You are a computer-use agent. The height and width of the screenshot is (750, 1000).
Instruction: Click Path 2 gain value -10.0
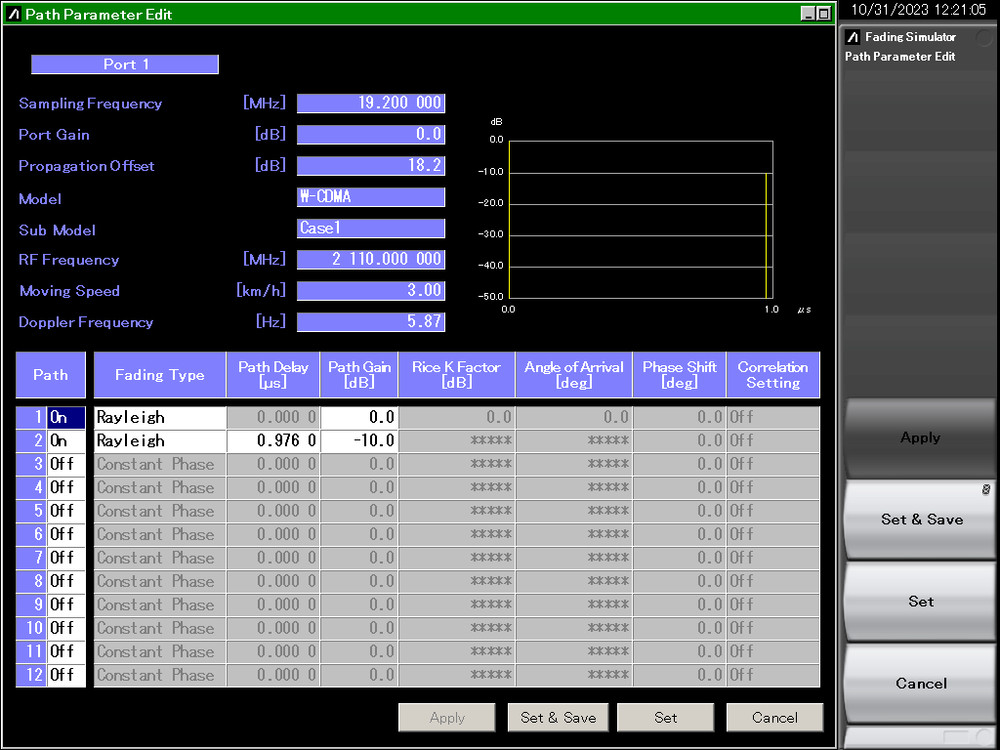[359, 441]
